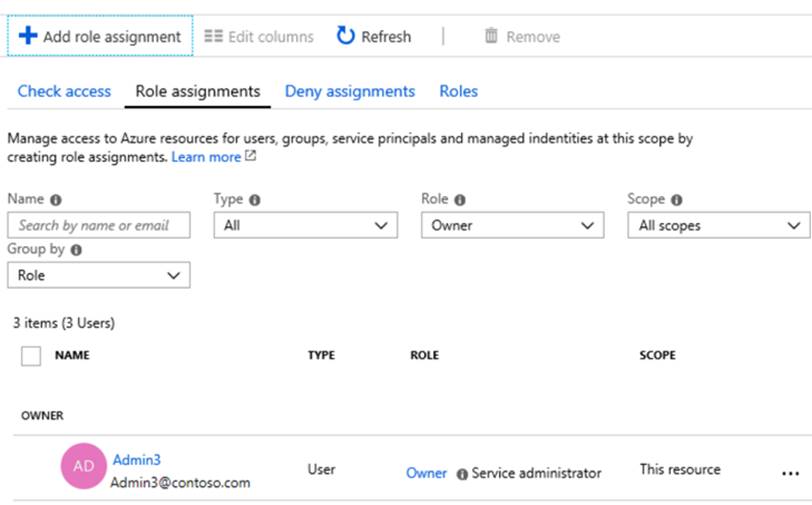
Task: Open the Learn more link
Action: click(x=206, y=157)
